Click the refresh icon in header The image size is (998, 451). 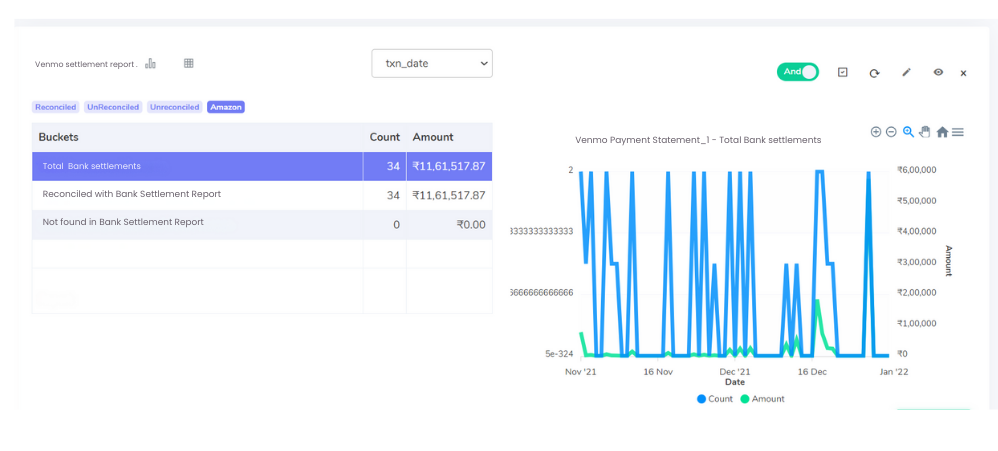click(874, 73)
